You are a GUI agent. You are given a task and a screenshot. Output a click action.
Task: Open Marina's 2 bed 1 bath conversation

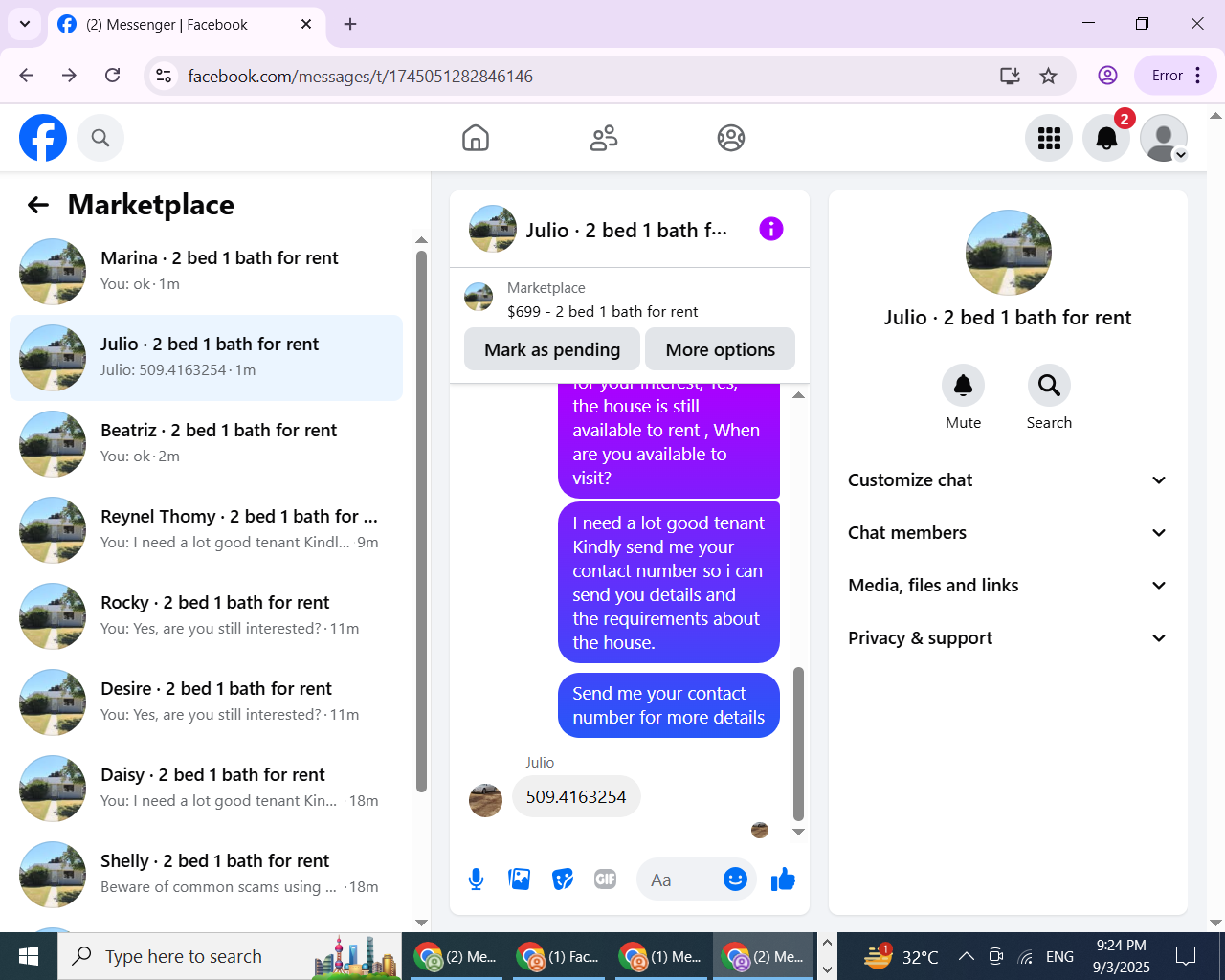pyautogui.click(x=206, y=272)
